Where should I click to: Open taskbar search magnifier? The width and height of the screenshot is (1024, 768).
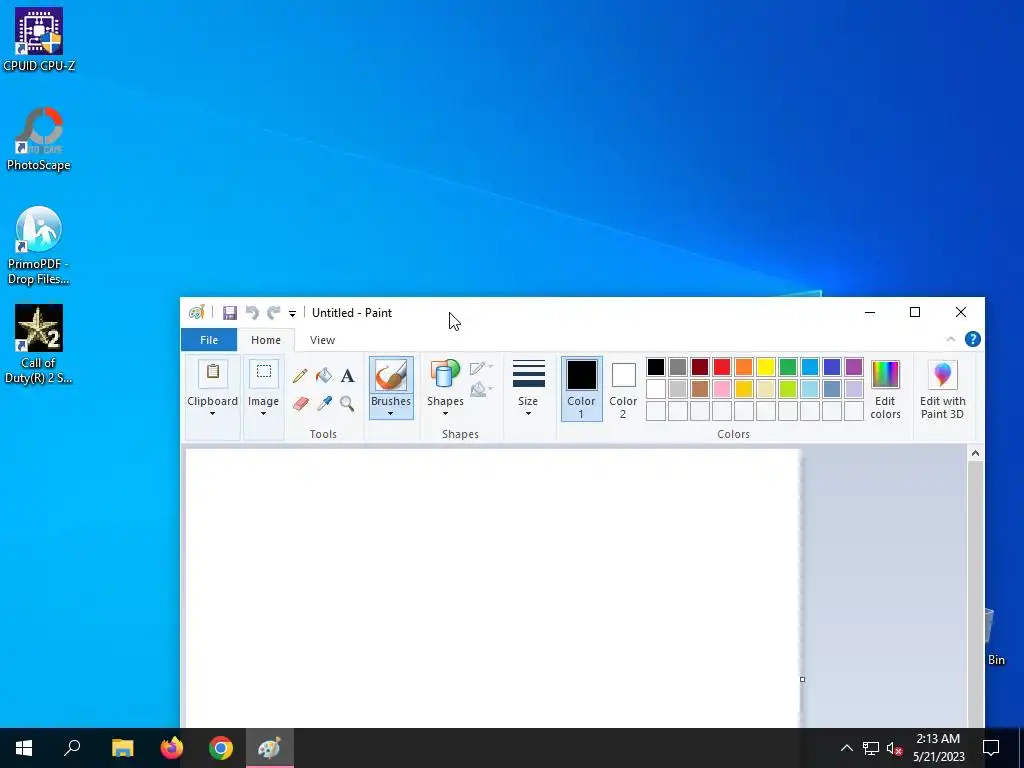tap(72, 748)
